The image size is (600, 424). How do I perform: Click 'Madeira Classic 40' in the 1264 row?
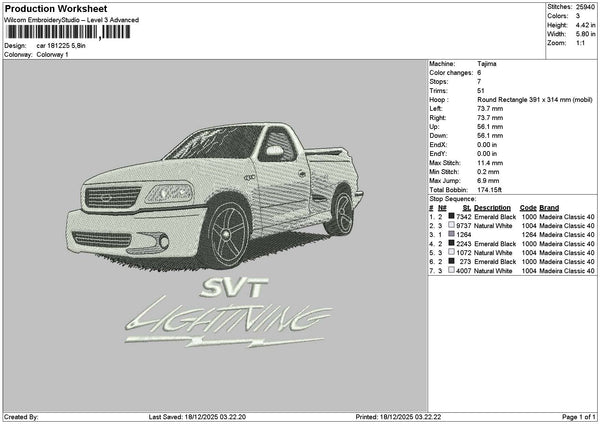pos(567,235)
